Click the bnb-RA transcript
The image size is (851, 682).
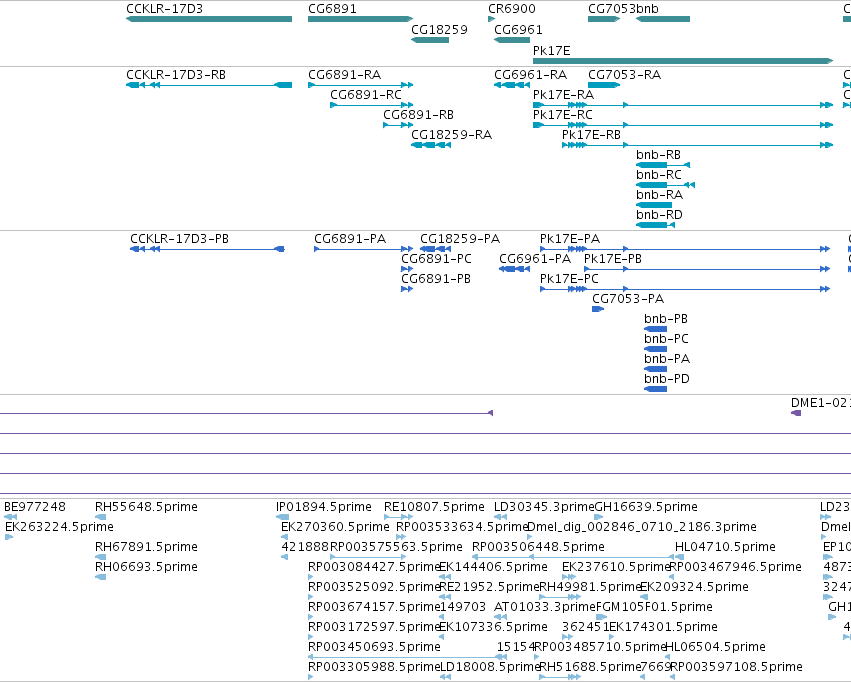654,205
